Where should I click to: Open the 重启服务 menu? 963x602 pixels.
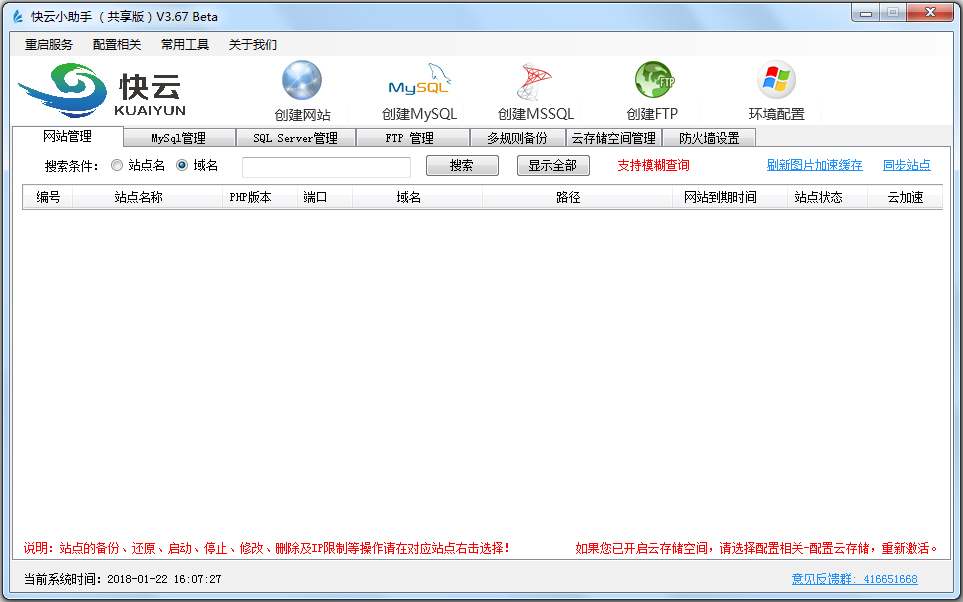coord(49,45)
